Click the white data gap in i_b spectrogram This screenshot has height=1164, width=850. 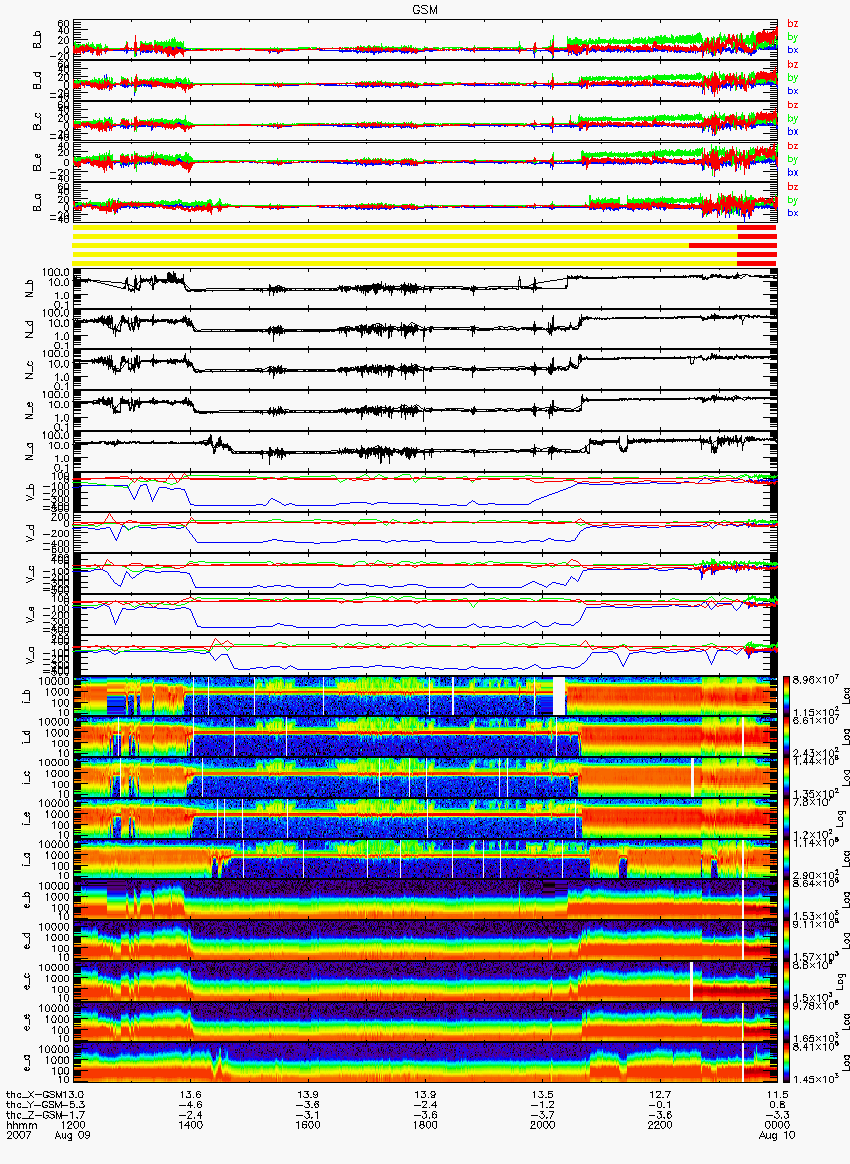point(559,696)
